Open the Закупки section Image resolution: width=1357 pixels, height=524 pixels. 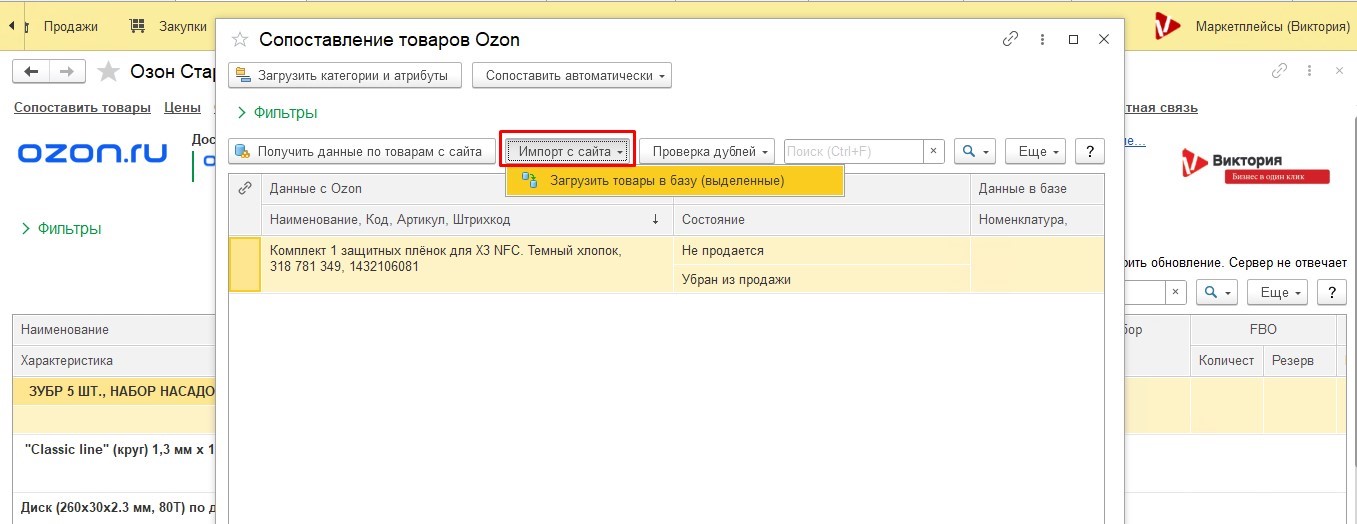click(x=170, y=26)
